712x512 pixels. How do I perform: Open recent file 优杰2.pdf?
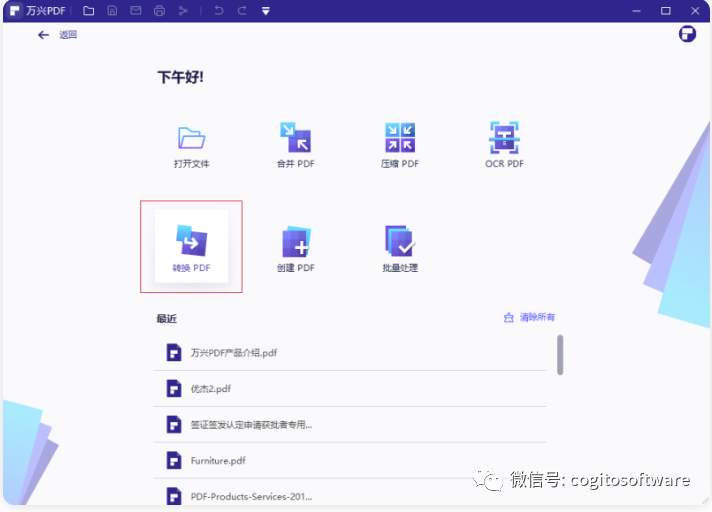pos(350,389)
